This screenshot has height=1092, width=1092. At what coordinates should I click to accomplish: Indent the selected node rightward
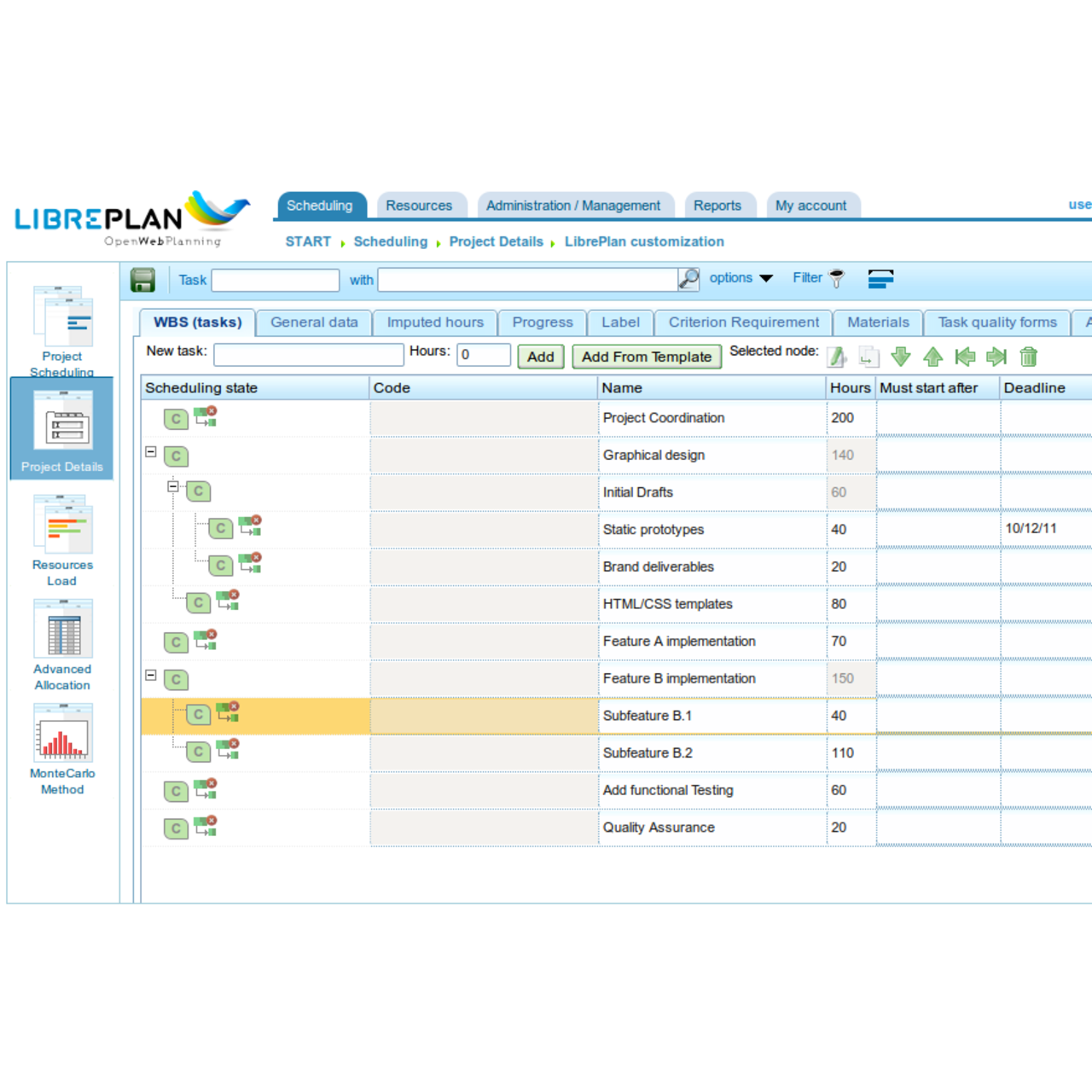point(996,357)
